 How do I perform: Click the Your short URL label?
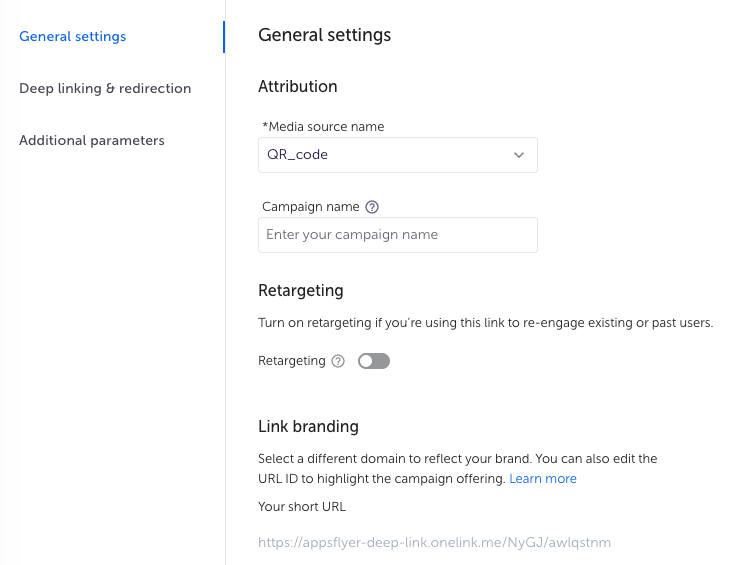pos(302,506)
